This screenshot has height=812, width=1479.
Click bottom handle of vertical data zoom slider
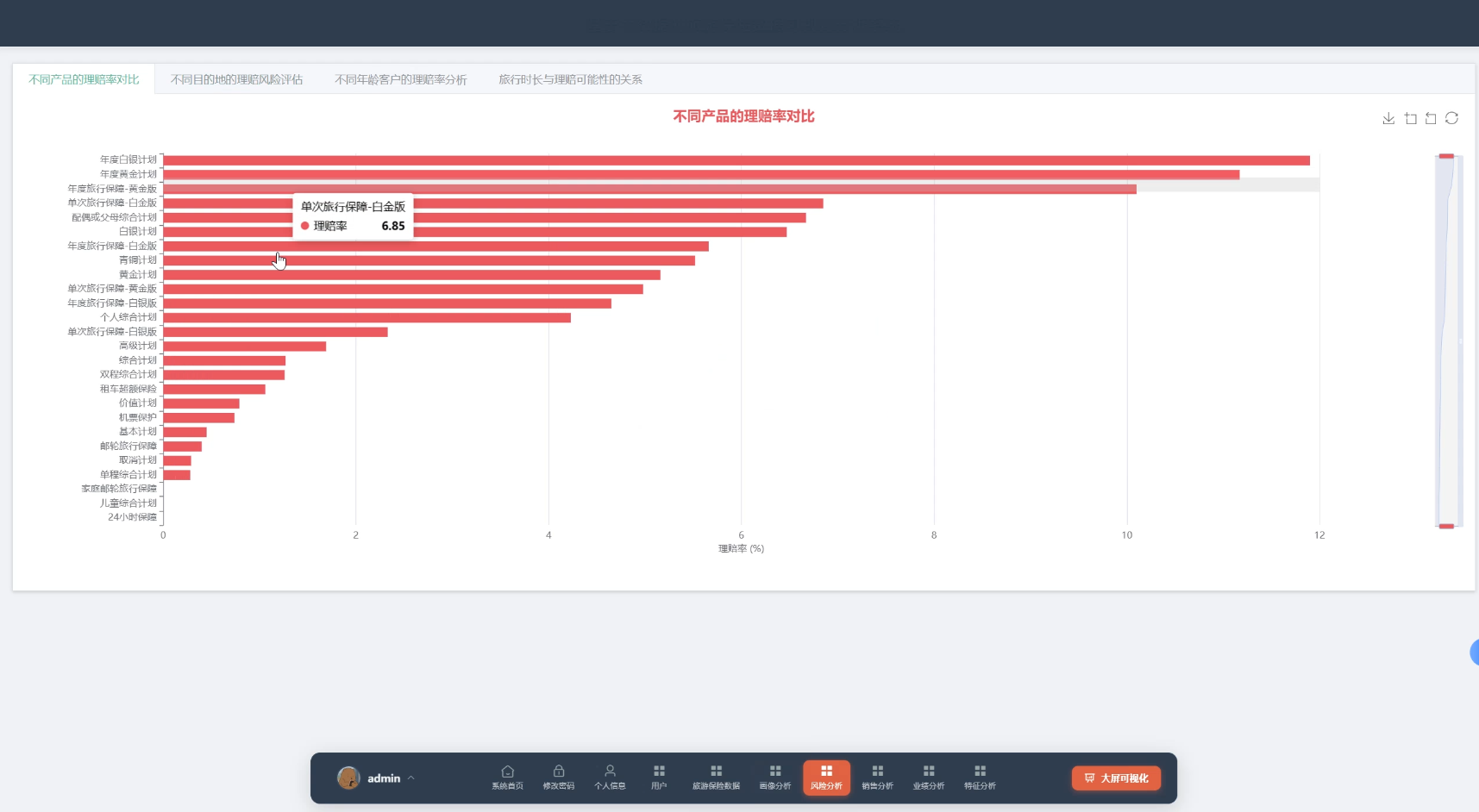1446,526
